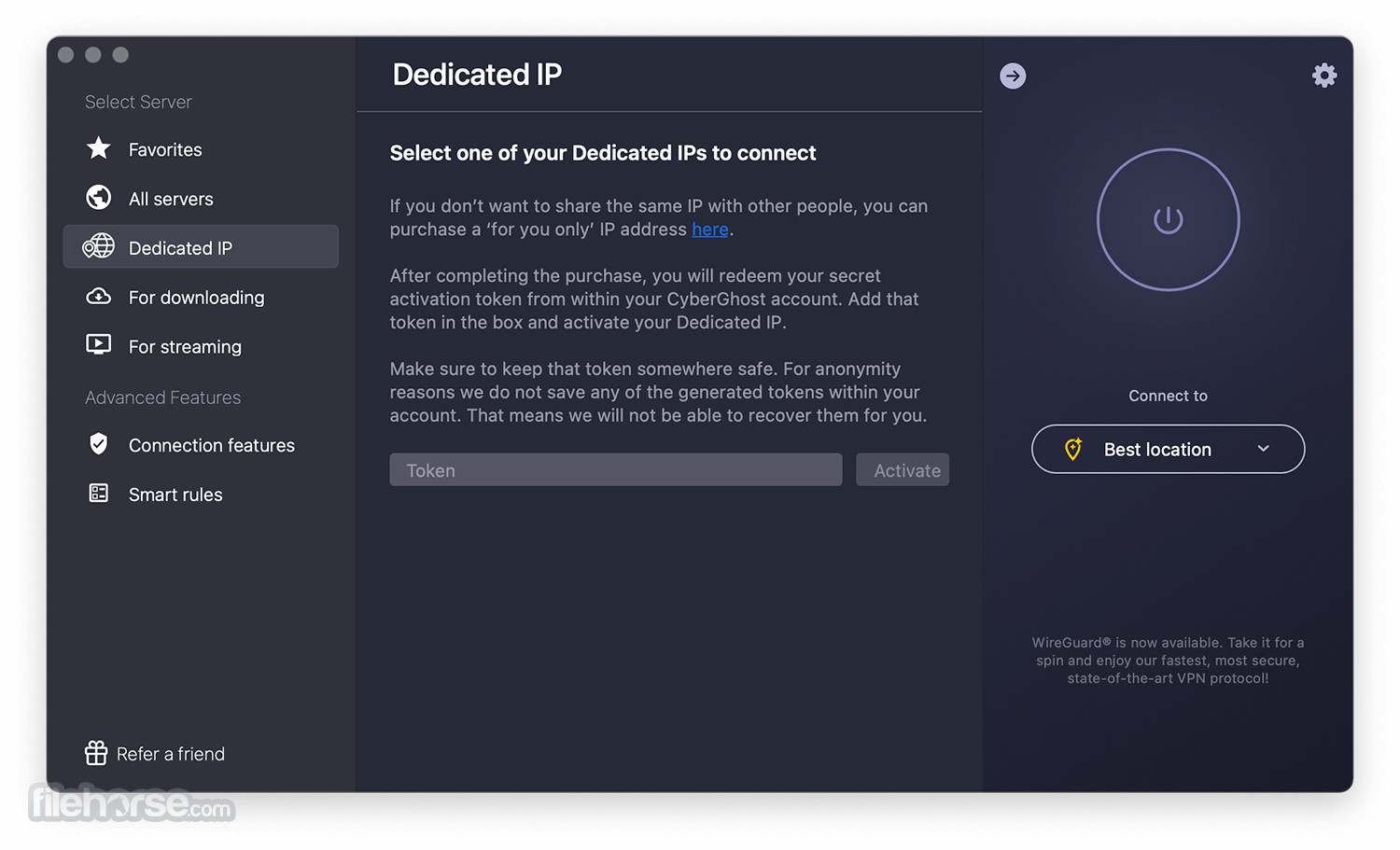Click the Activate button

click(x=903, y=470)
